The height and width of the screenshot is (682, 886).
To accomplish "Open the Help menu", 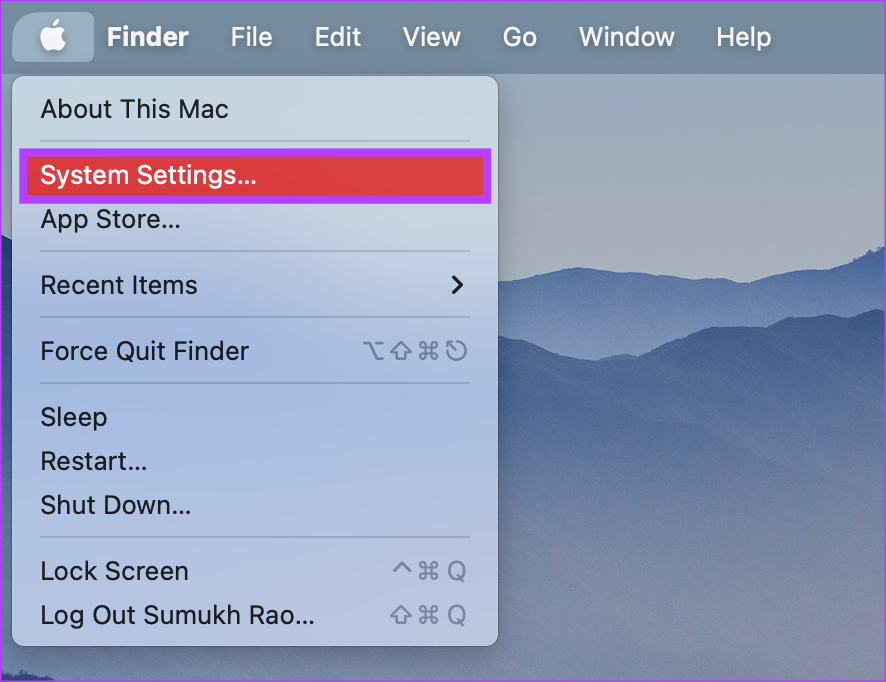I will 744,37.
